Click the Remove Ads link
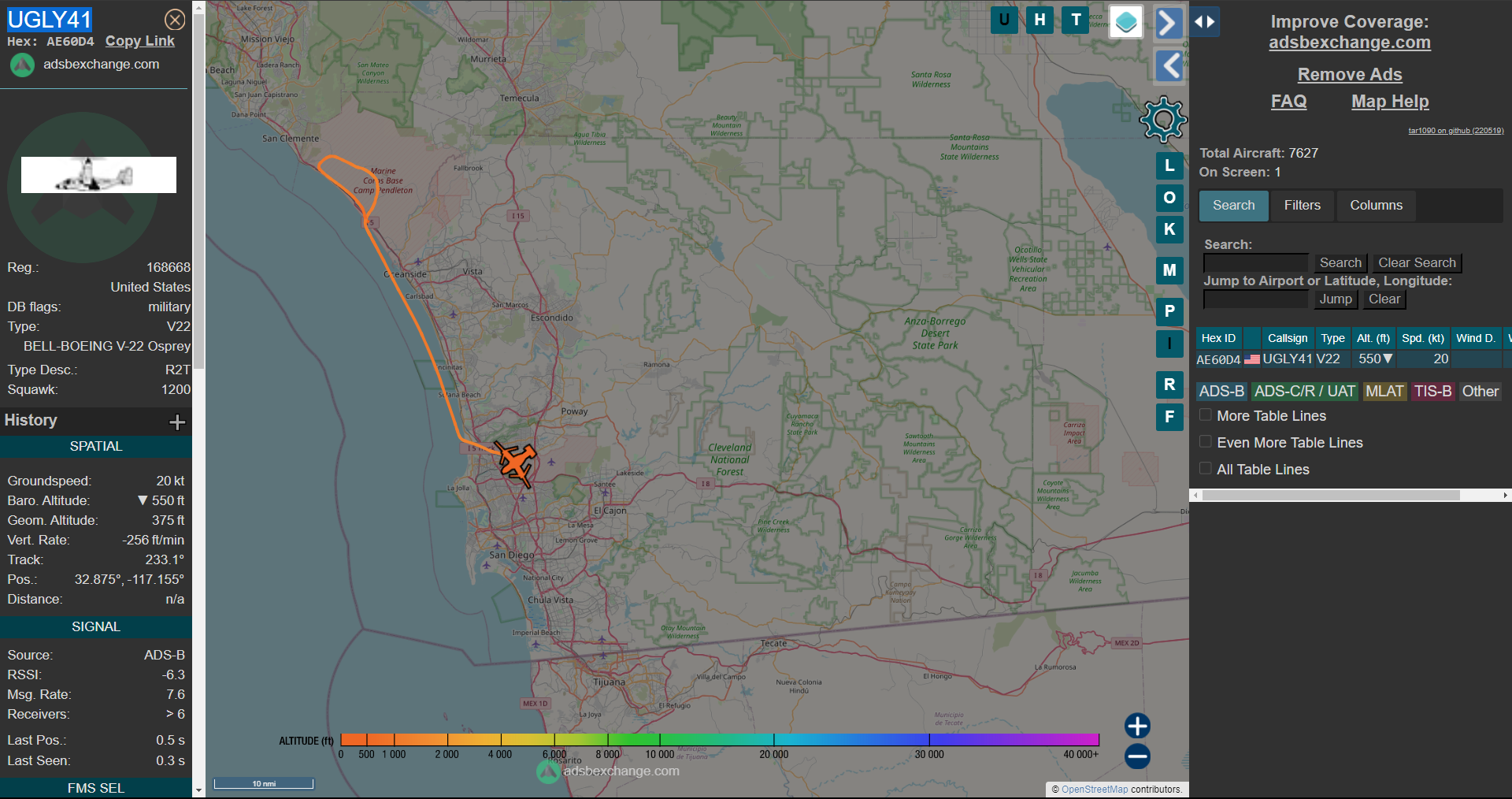 coord(1350,74)
